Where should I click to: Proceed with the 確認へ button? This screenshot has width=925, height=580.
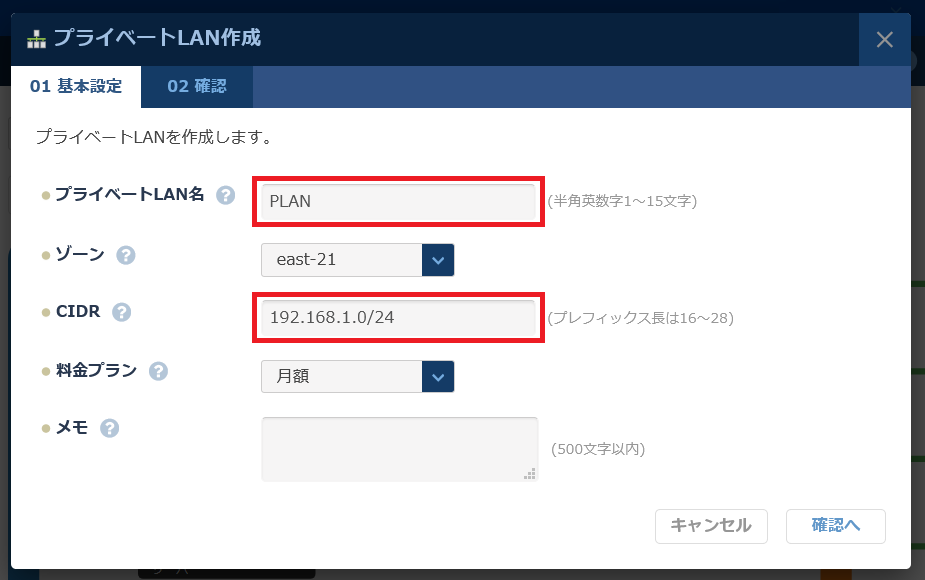(835, 526)
